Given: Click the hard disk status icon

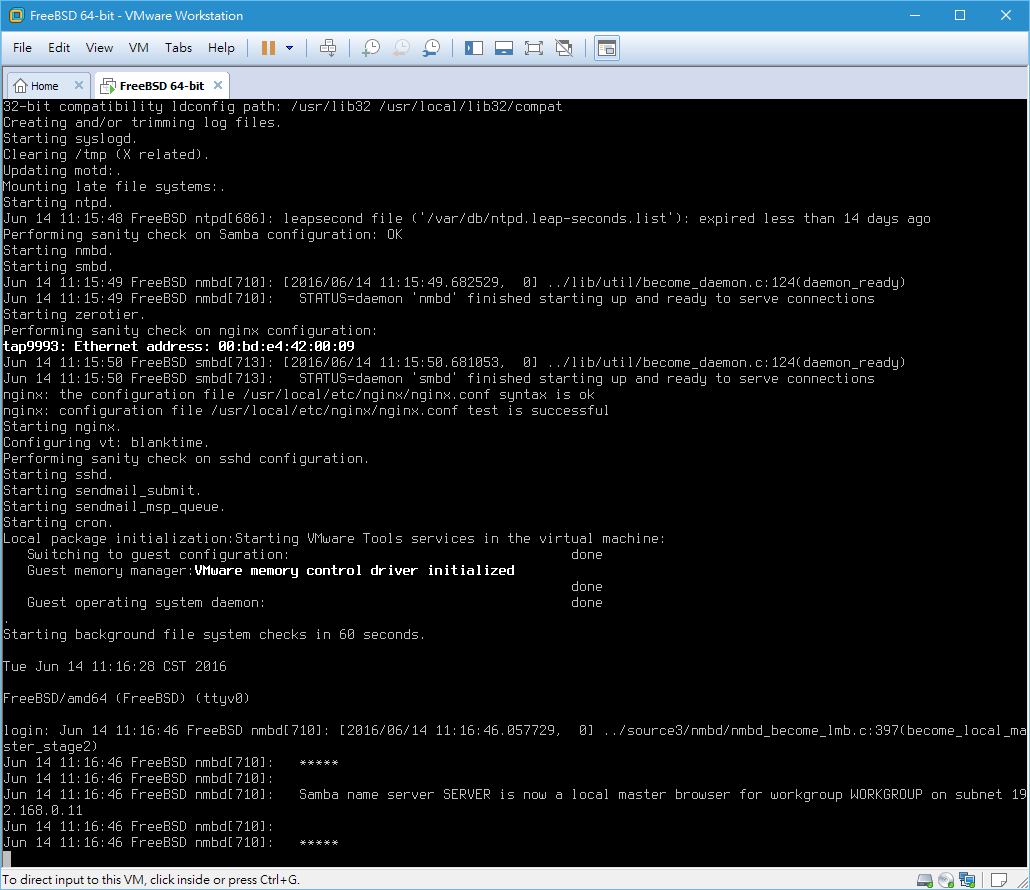Looking at the screenshot, I should tap(925, 880).
